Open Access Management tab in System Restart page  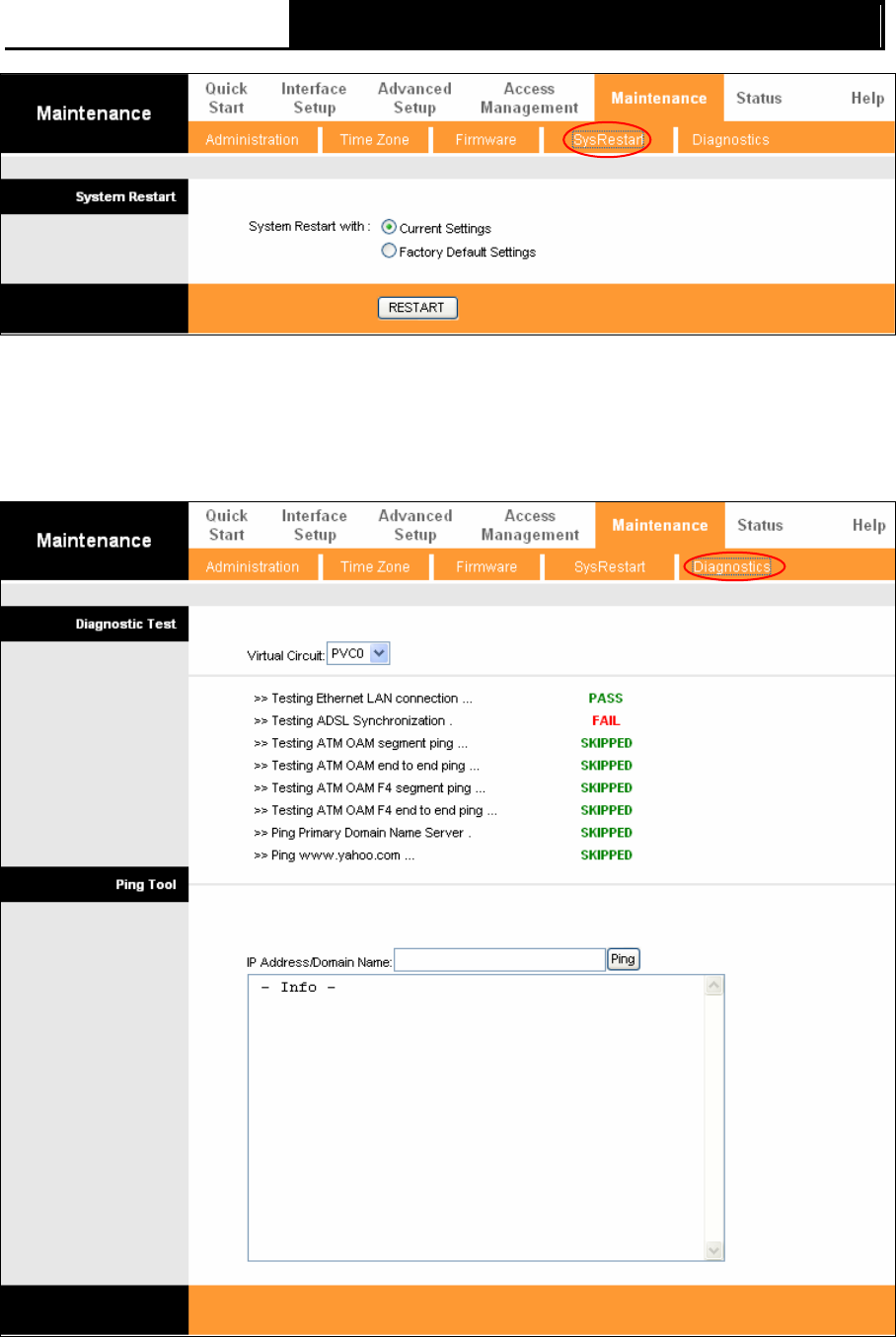(529, 98)
